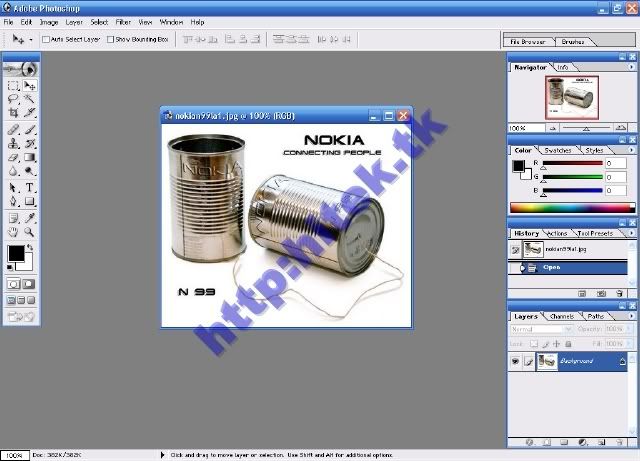
Task: Select the Lasso tool
Action: coord(13,99)
